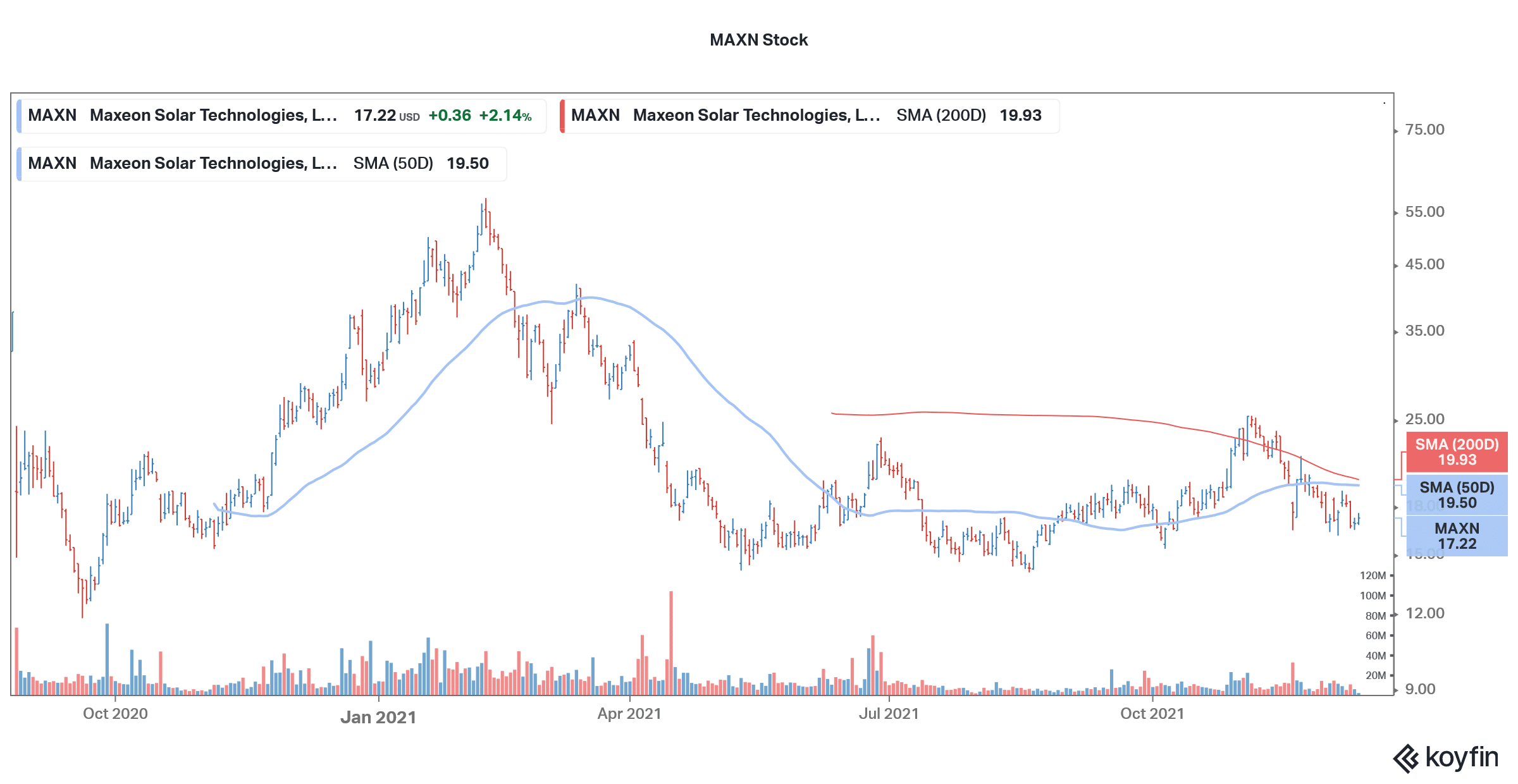Click the MAXN 17.22 axis price label
1518x784 pixels.
[1457, 536]
